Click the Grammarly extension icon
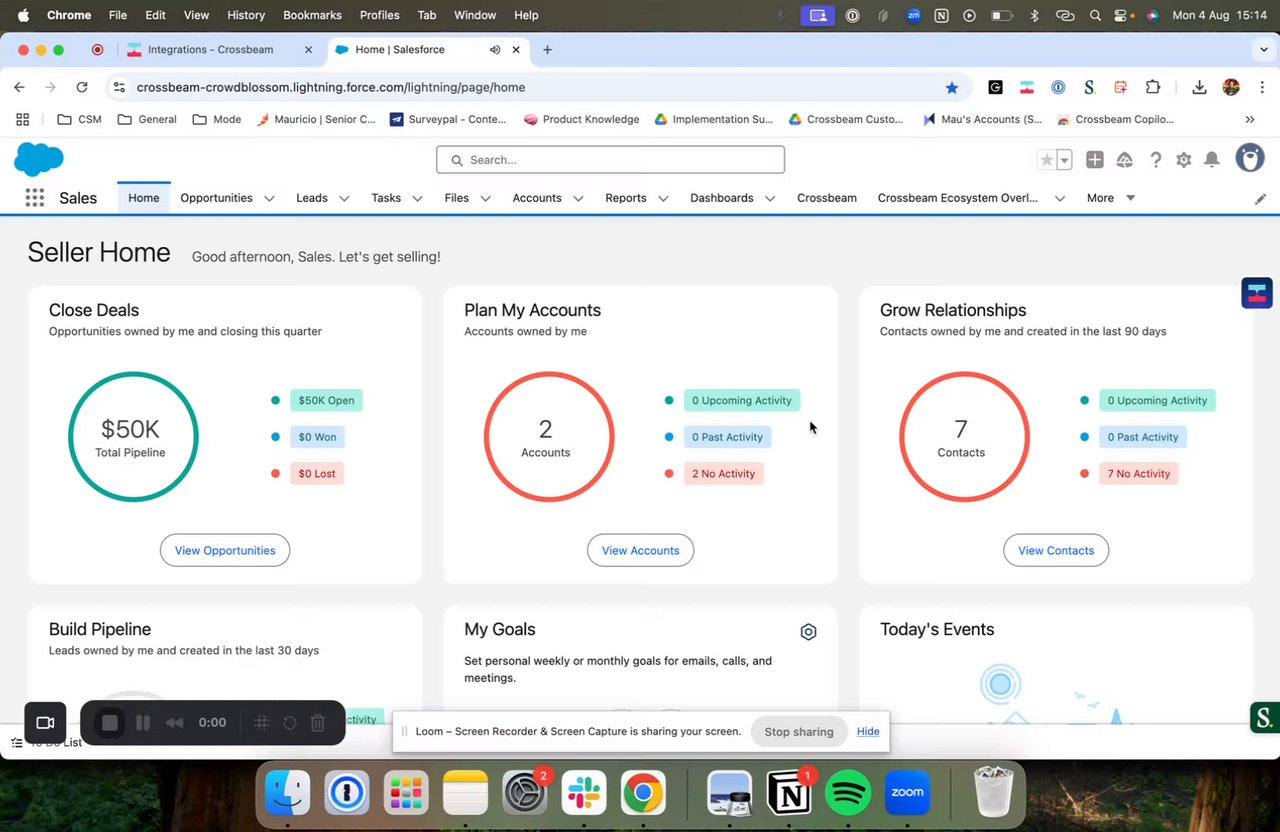 click(x=995, y=87)
